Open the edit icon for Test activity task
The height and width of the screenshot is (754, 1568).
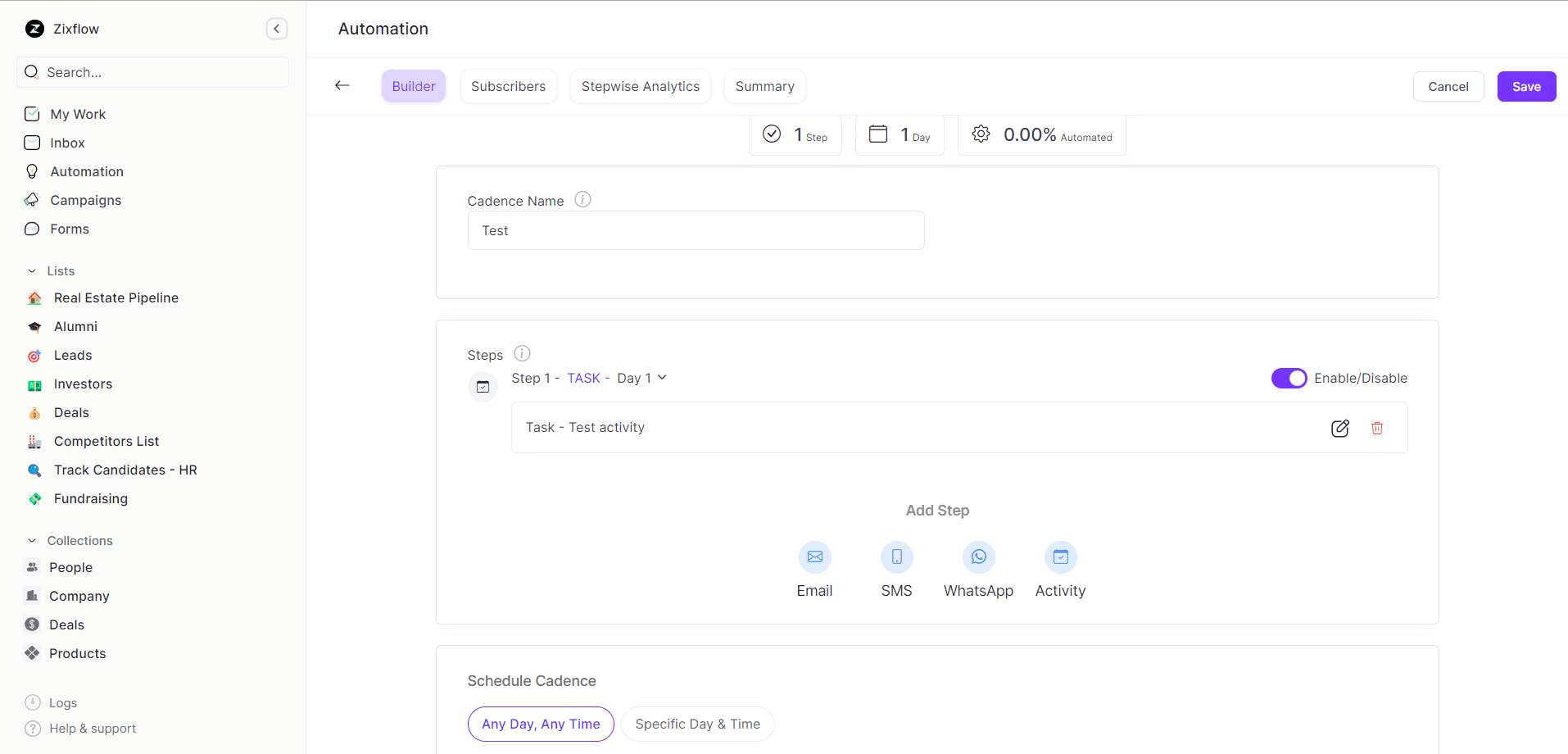pos(1340,427)
